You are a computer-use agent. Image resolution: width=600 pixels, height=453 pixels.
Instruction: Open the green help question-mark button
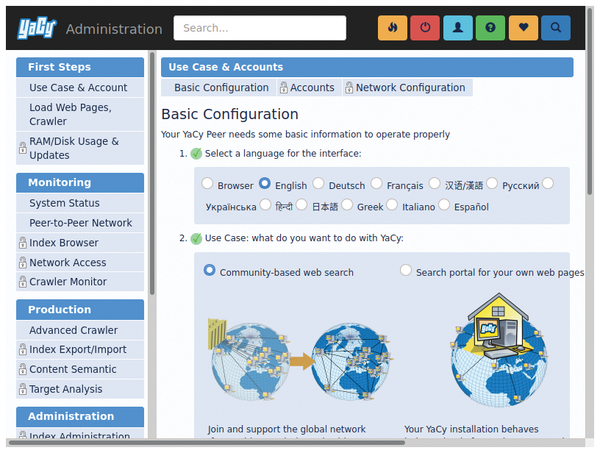tap(490, 28)
